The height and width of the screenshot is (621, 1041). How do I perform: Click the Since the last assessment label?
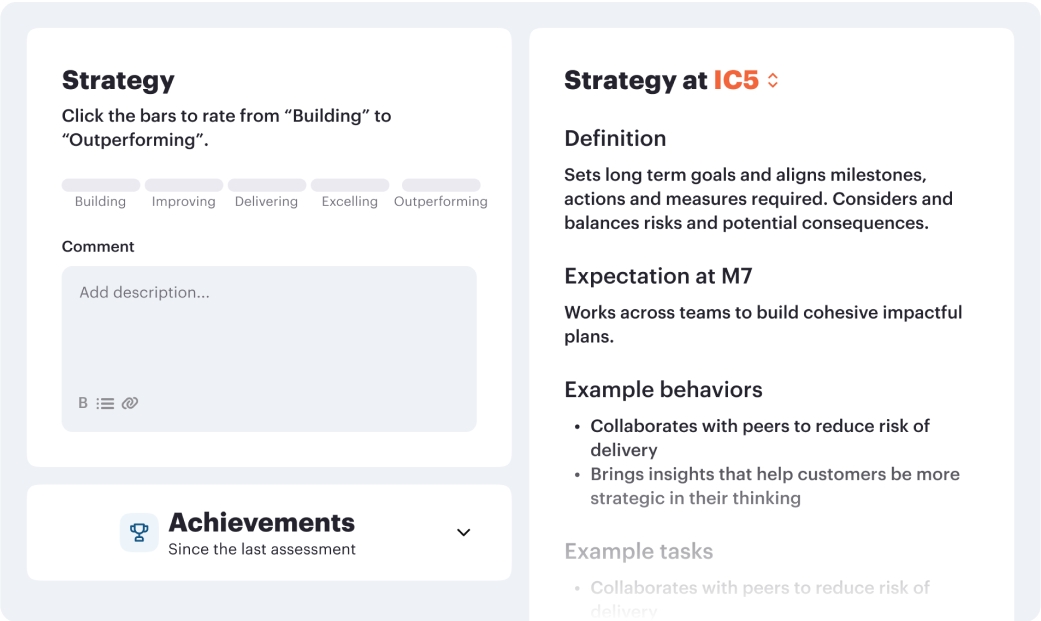[x=262, y=548]
